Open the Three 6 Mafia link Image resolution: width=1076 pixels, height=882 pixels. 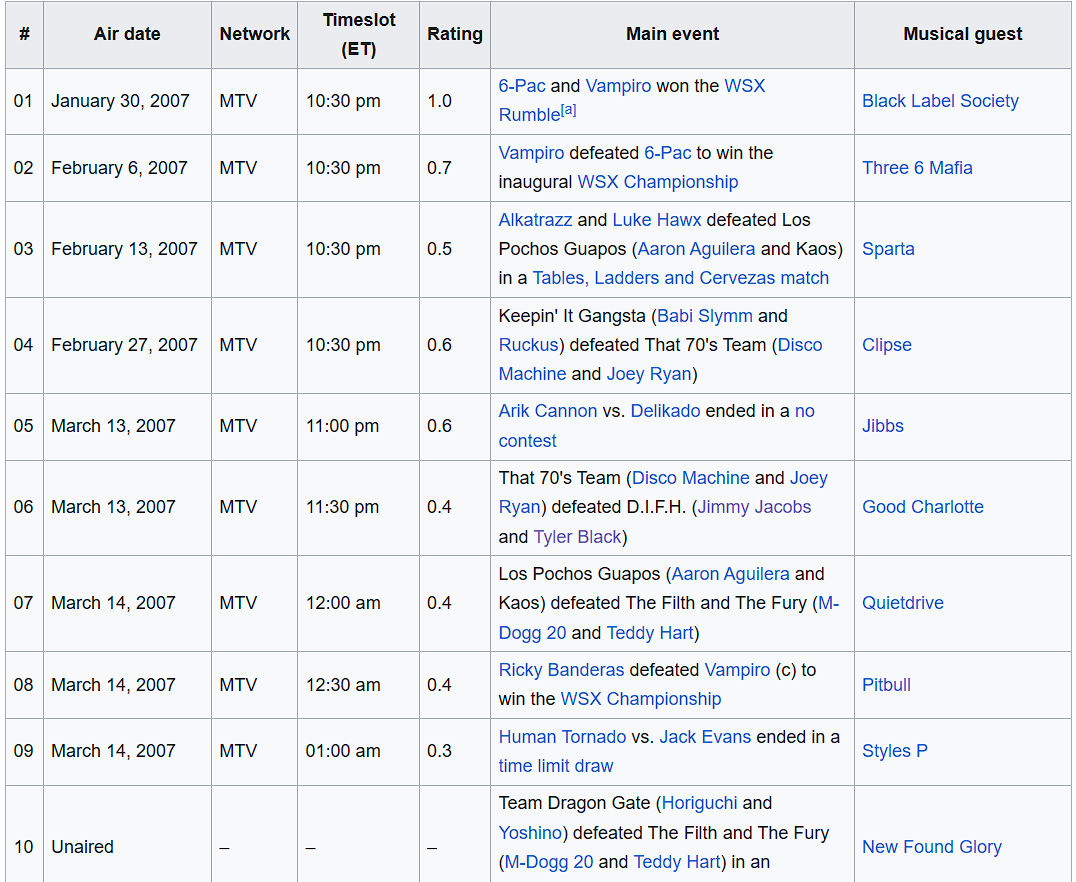[x=917, y=168]
